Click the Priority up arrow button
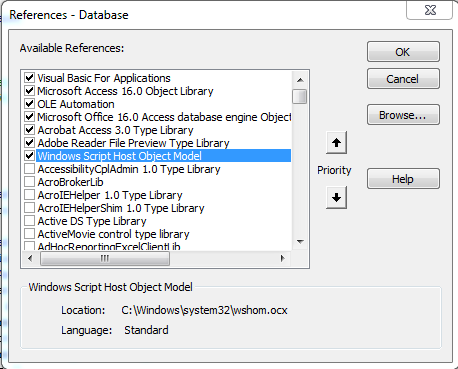The image size is (458, 369). click(x=336, y=143)
